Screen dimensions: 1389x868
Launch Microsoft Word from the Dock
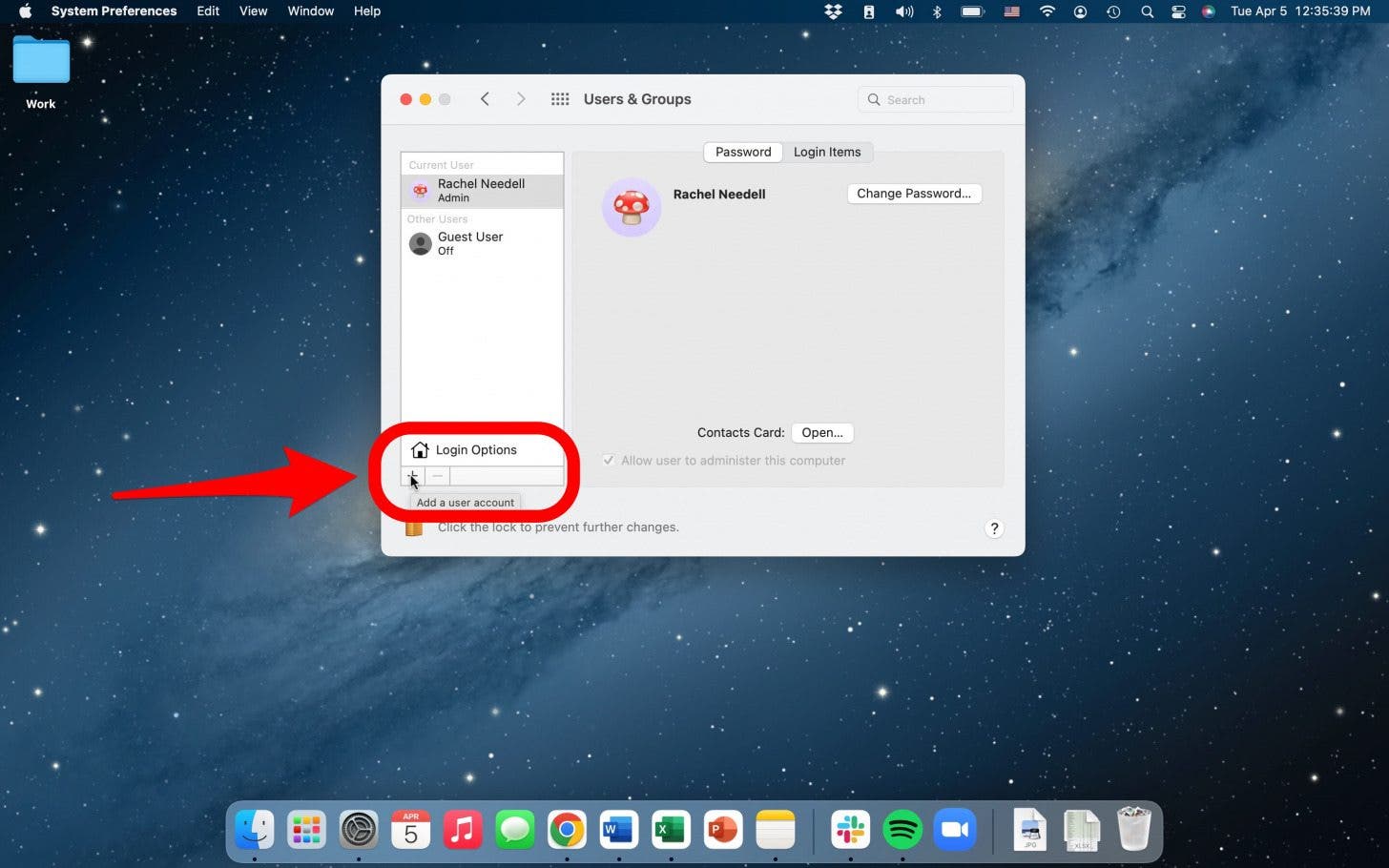point(618,830)
